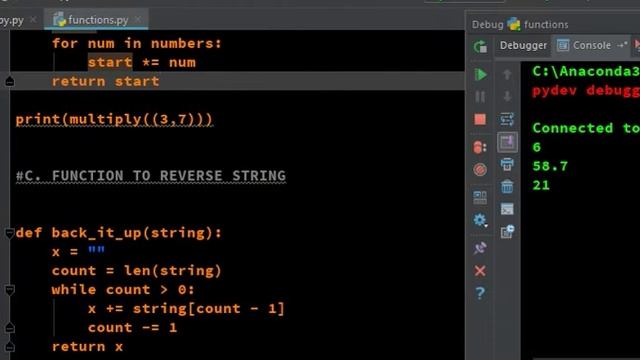Open help with the question mark icon
This screenshot has width=640, height=360.
(x=480, y=293)
